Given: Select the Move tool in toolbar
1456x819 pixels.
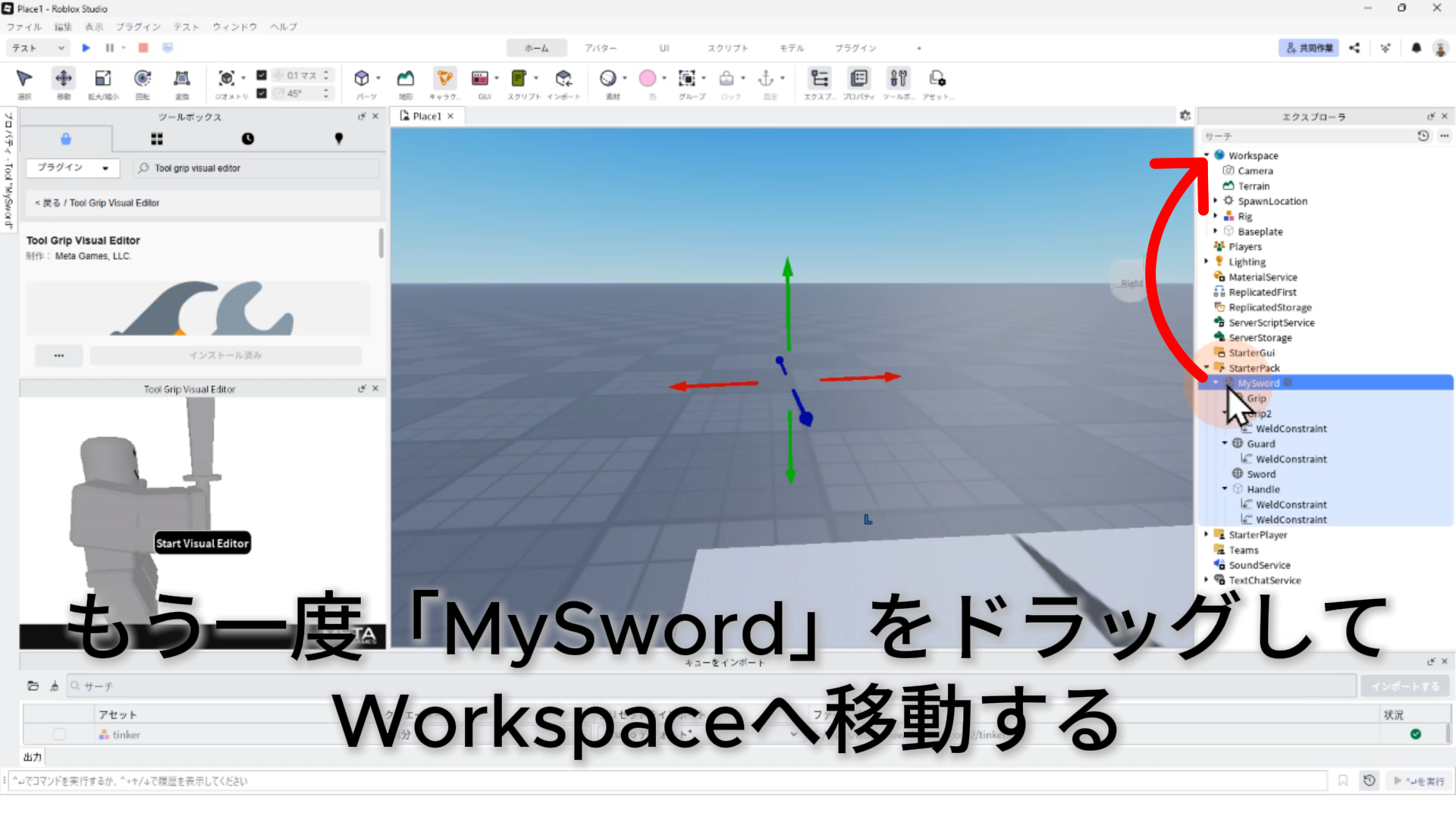Looking at the screenshot, I should click(x=64, y=79).
